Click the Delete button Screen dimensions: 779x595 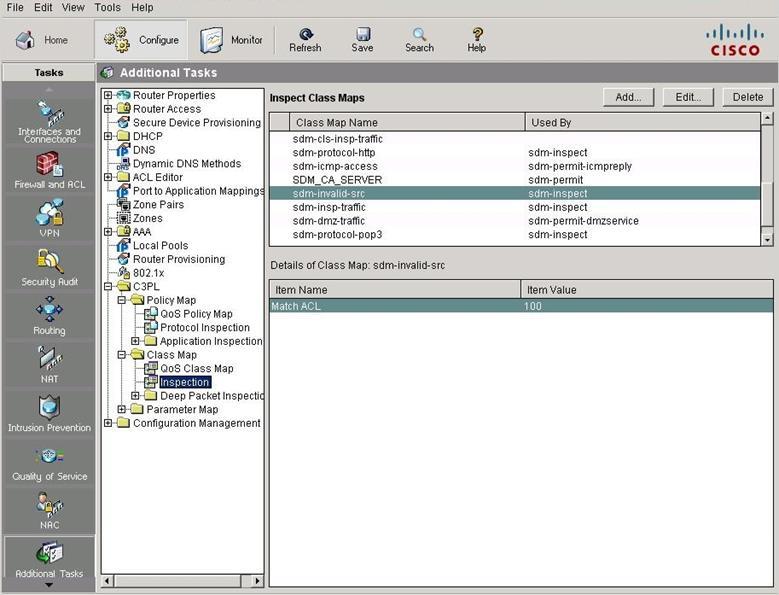coord(748,97)
